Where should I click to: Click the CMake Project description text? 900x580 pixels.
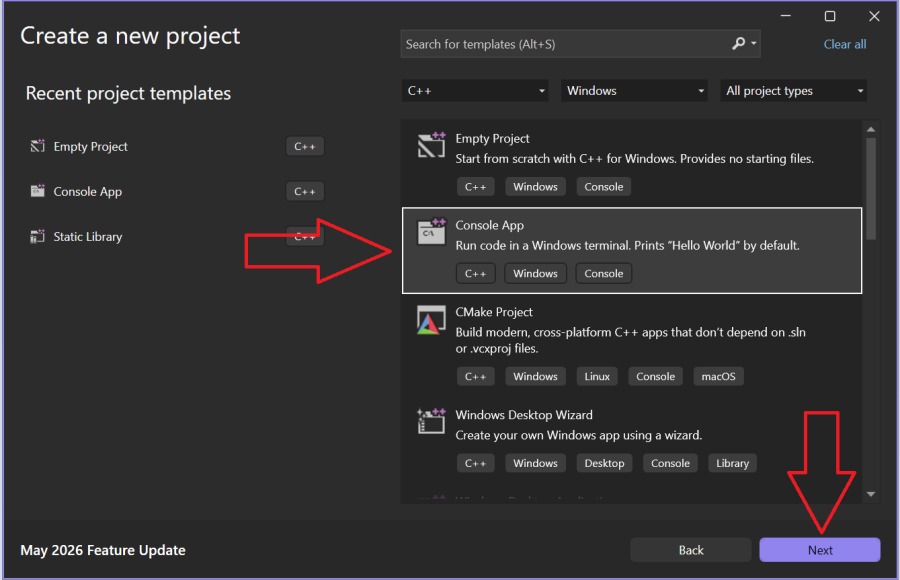pyautogui.click(x=630, y=340)
